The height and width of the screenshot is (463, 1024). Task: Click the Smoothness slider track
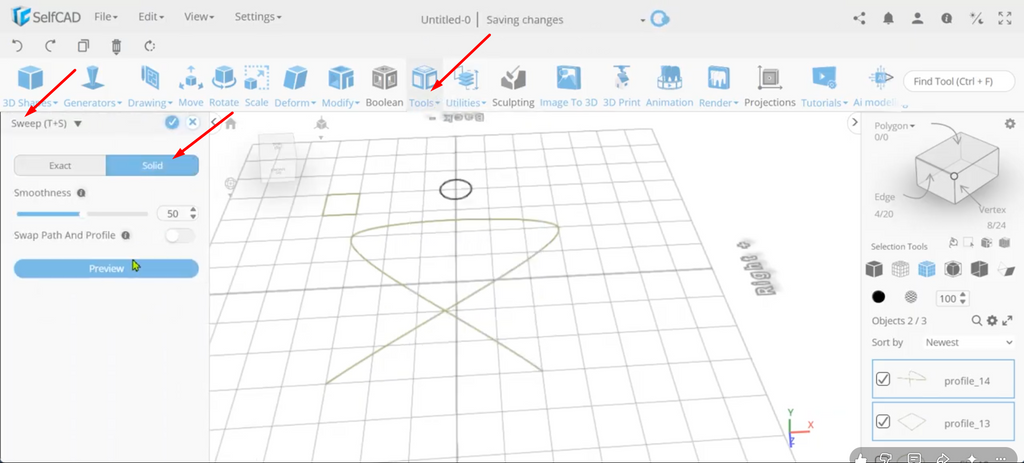click(x=82, y=214)
